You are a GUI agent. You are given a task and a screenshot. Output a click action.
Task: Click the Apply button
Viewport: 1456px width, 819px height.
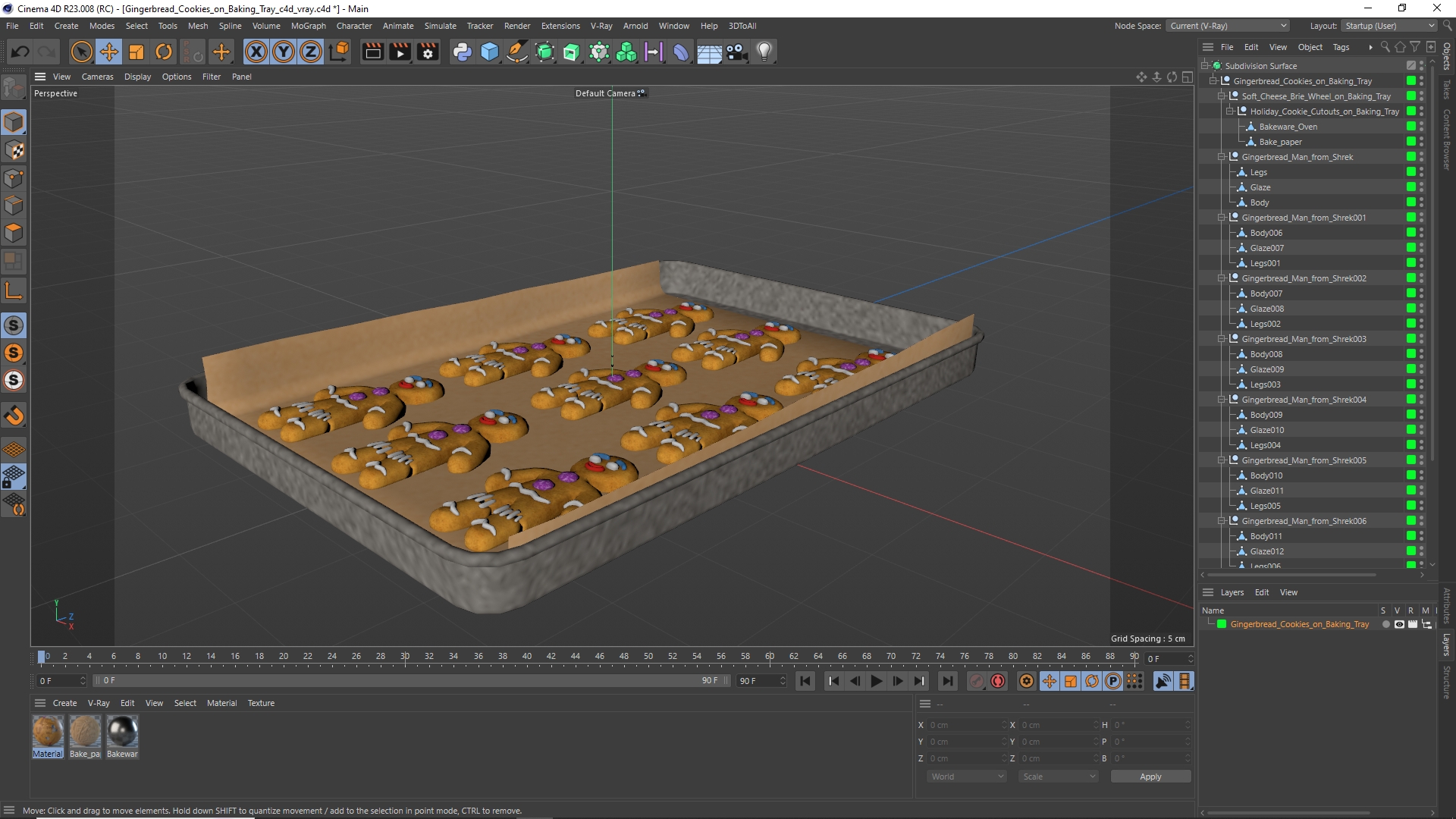(1150, 777)
